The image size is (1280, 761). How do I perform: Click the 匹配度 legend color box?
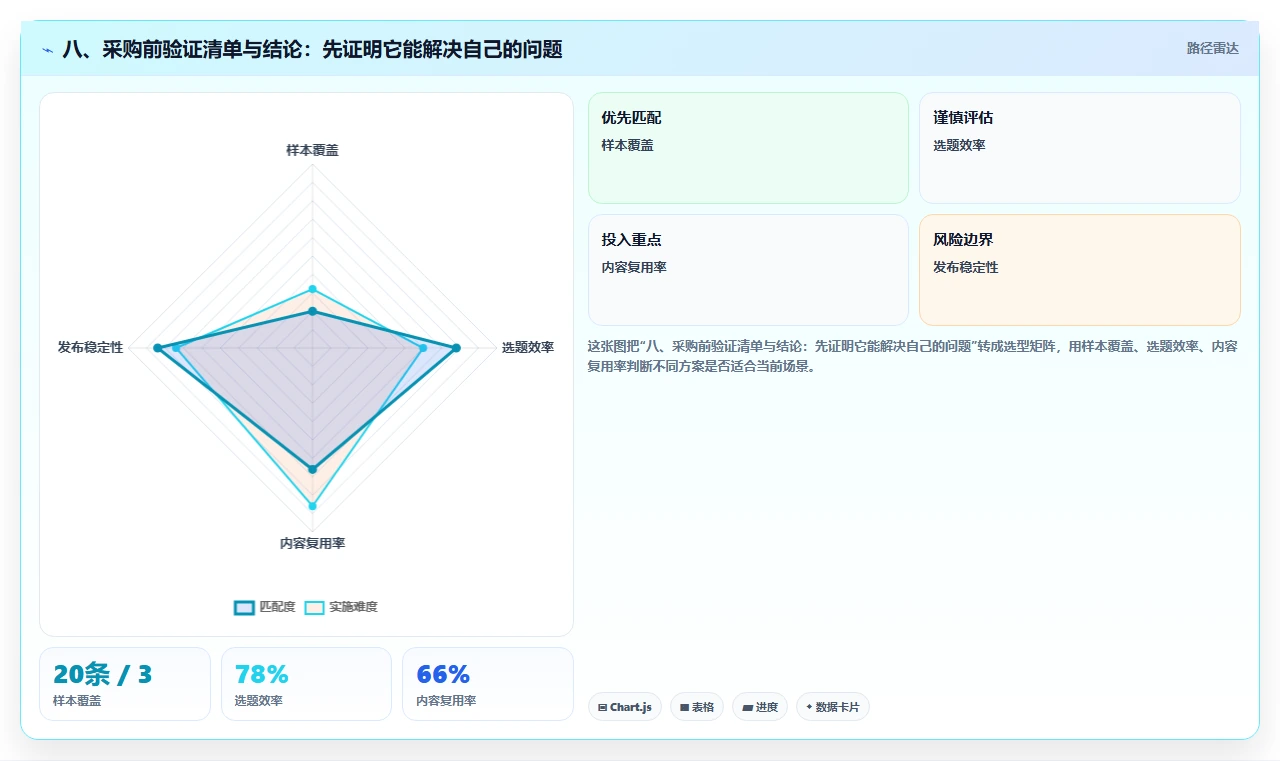tap(244, 607)
